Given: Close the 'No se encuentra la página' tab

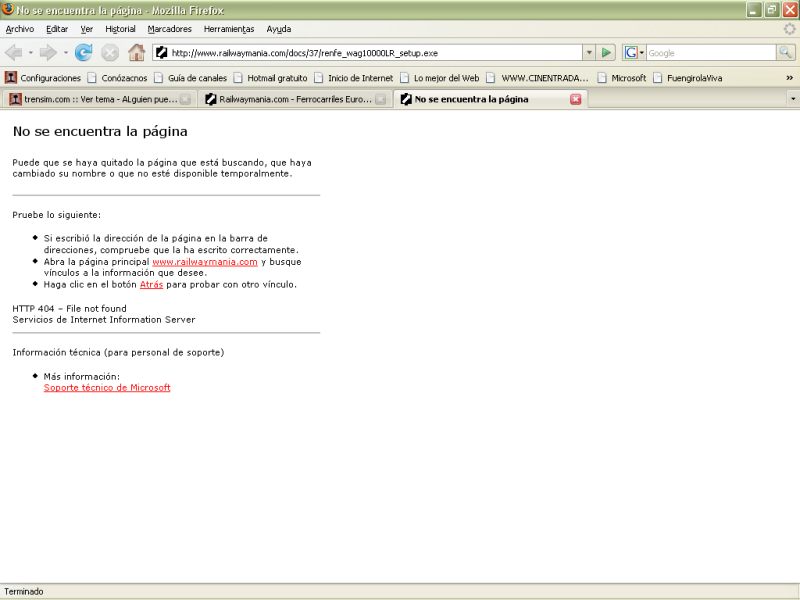Looking at the screenshot, I should [575, 99].
